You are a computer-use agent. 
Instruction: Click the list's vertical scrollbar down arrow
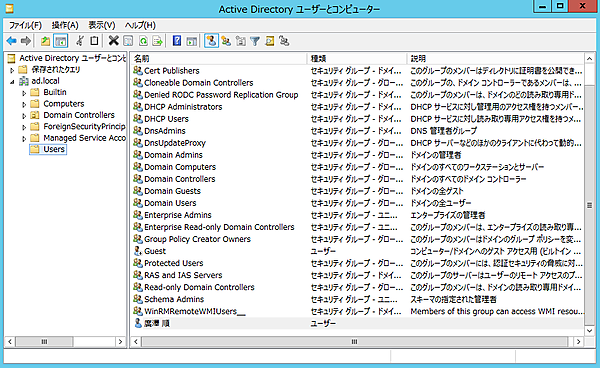pos(589,331)
